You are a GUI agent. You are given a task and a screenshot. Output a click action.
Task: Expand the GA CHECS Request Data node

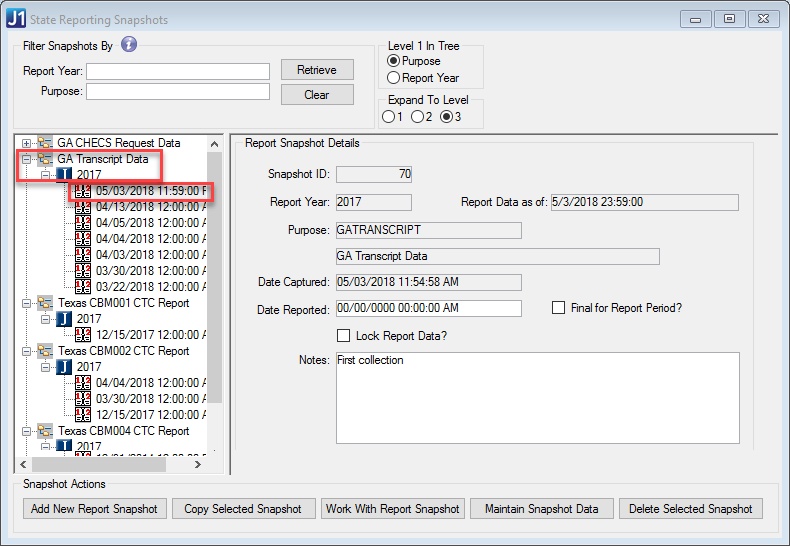click(x=26, y=143)
